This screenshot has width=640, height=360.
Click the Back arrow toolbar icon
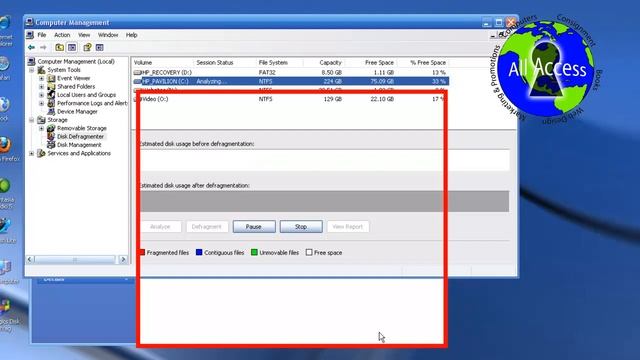click(x=31, y=48)
